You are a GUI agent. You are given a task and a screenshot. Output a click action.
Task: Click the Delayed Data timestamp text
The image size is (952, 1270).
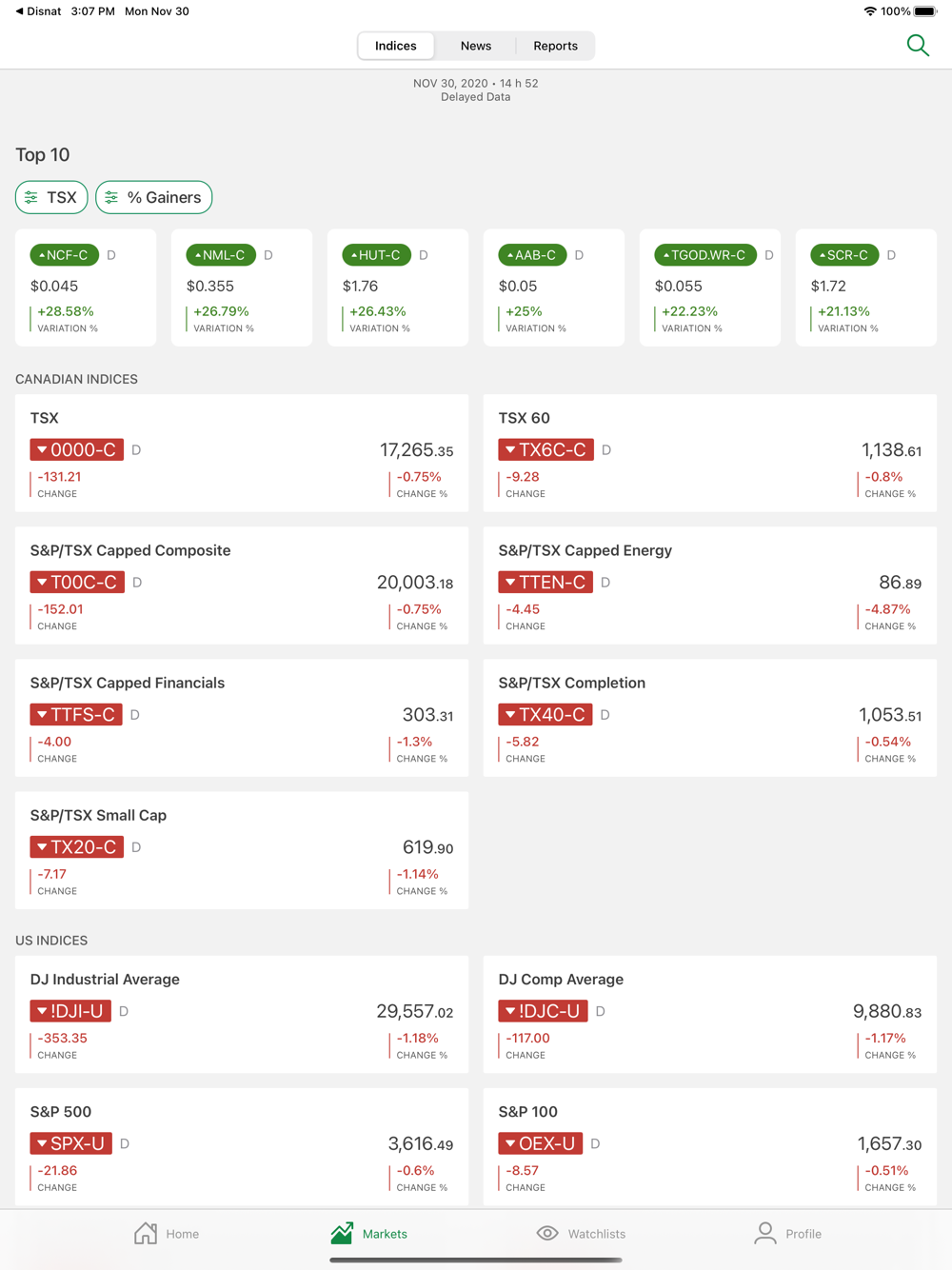click(x=476, y=96)
